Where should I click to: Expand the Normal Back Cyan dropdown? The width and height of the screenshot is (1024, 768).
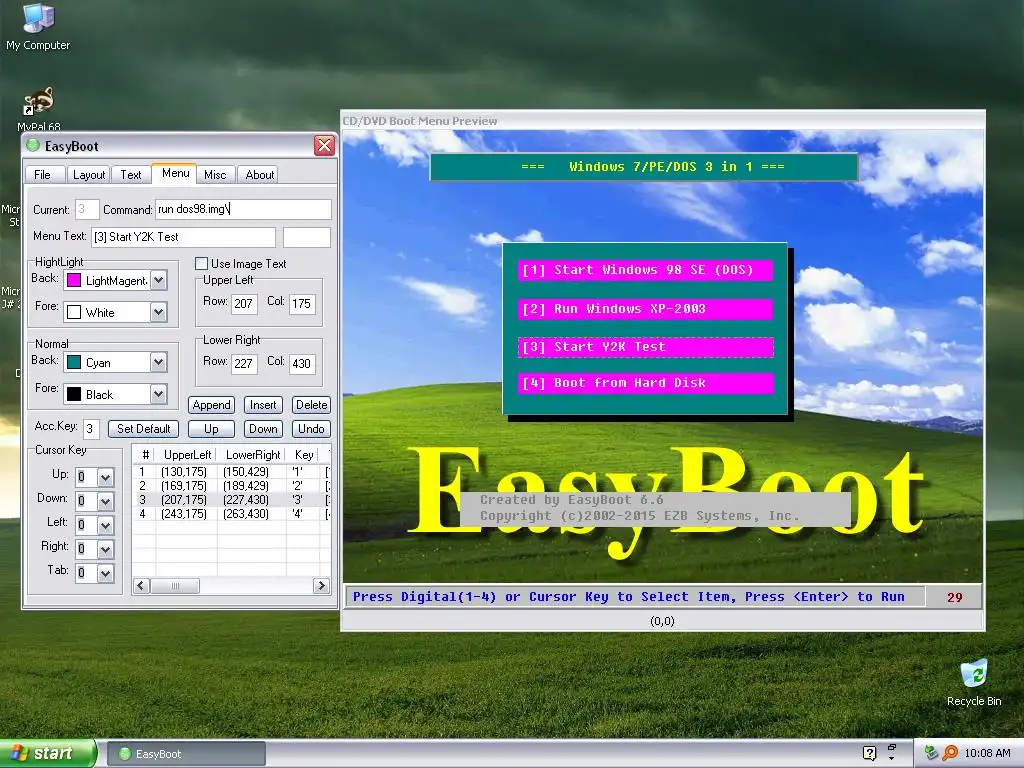click(159, 362)
